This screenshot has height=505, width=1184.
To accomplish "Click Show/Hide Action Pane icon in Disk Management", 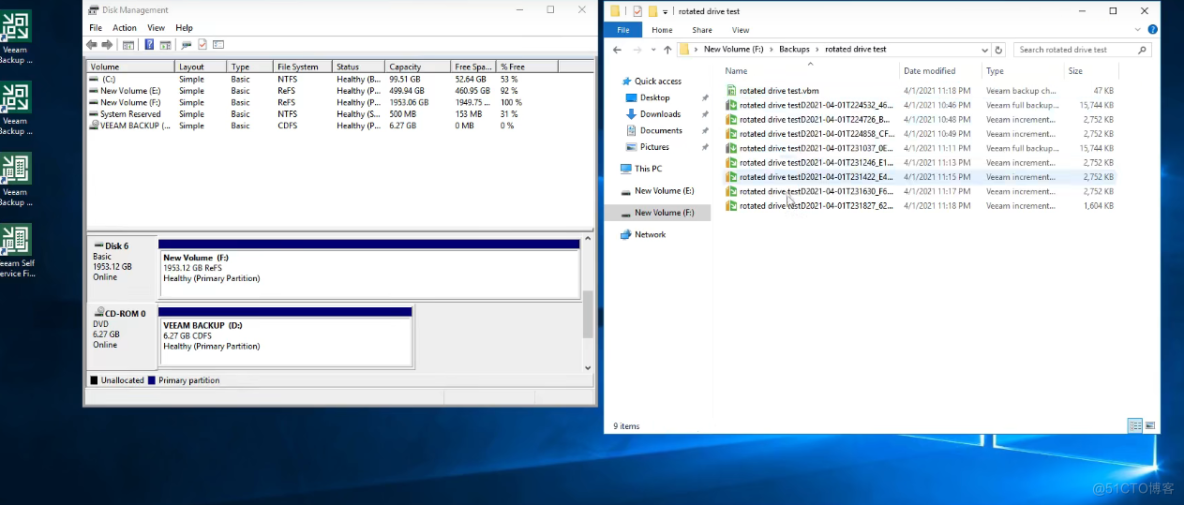I will click(x=165, y=45).
